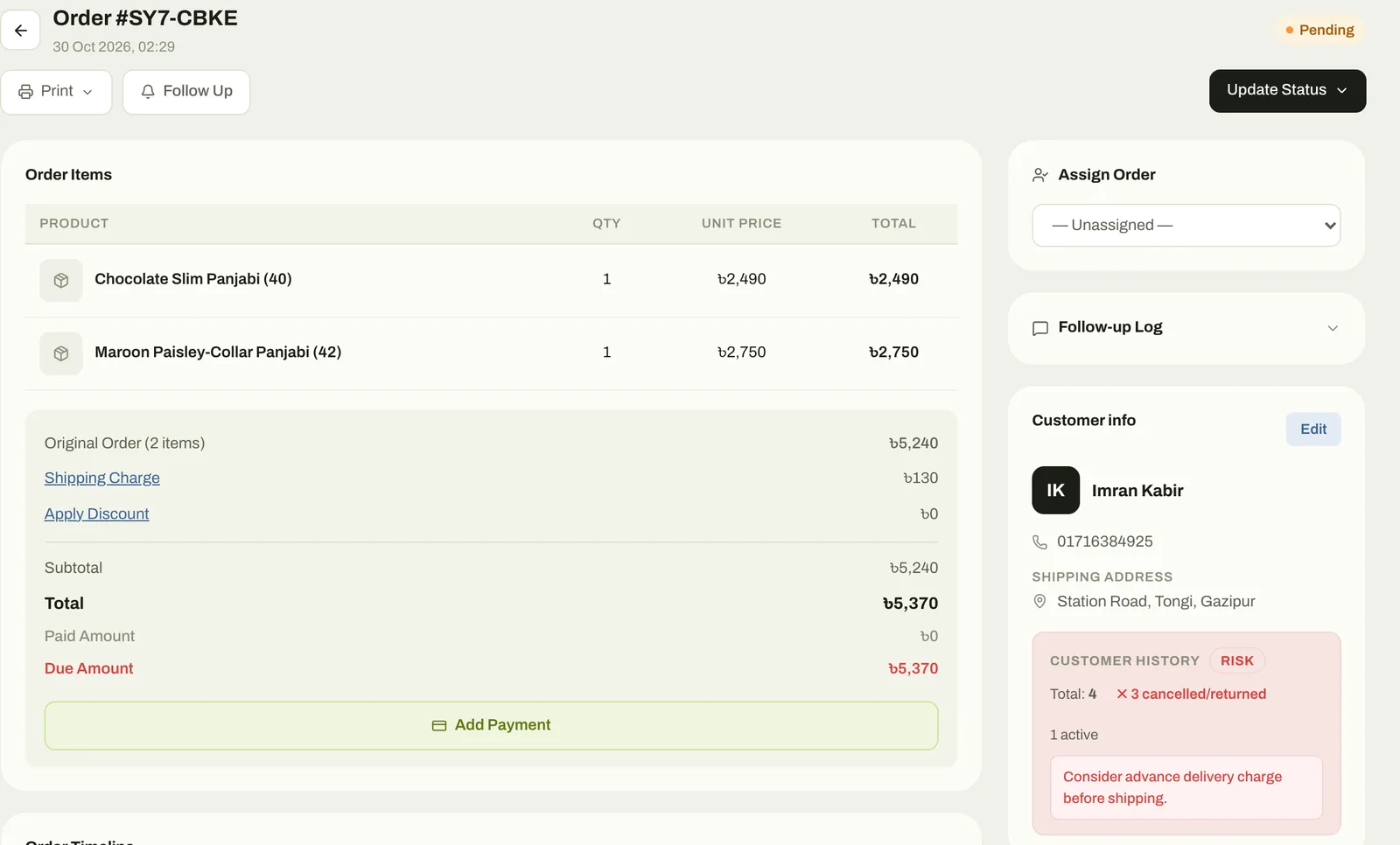This screenshot has height=845, width=1400.
Task: Select phone number 01716384925
Action: point(1105,541)
